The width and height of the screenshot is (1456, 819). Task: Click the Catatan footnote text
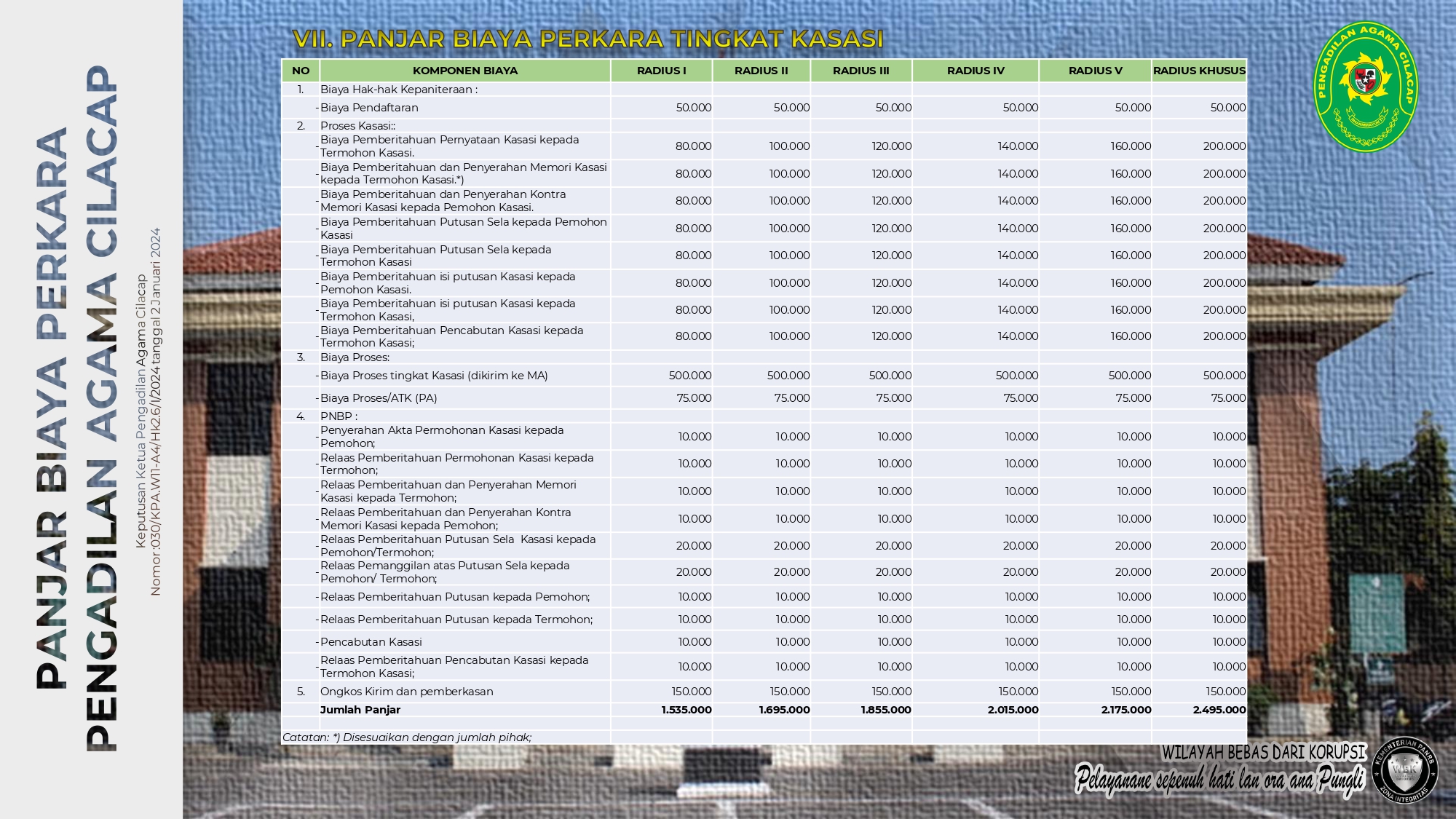coord(407,737)
